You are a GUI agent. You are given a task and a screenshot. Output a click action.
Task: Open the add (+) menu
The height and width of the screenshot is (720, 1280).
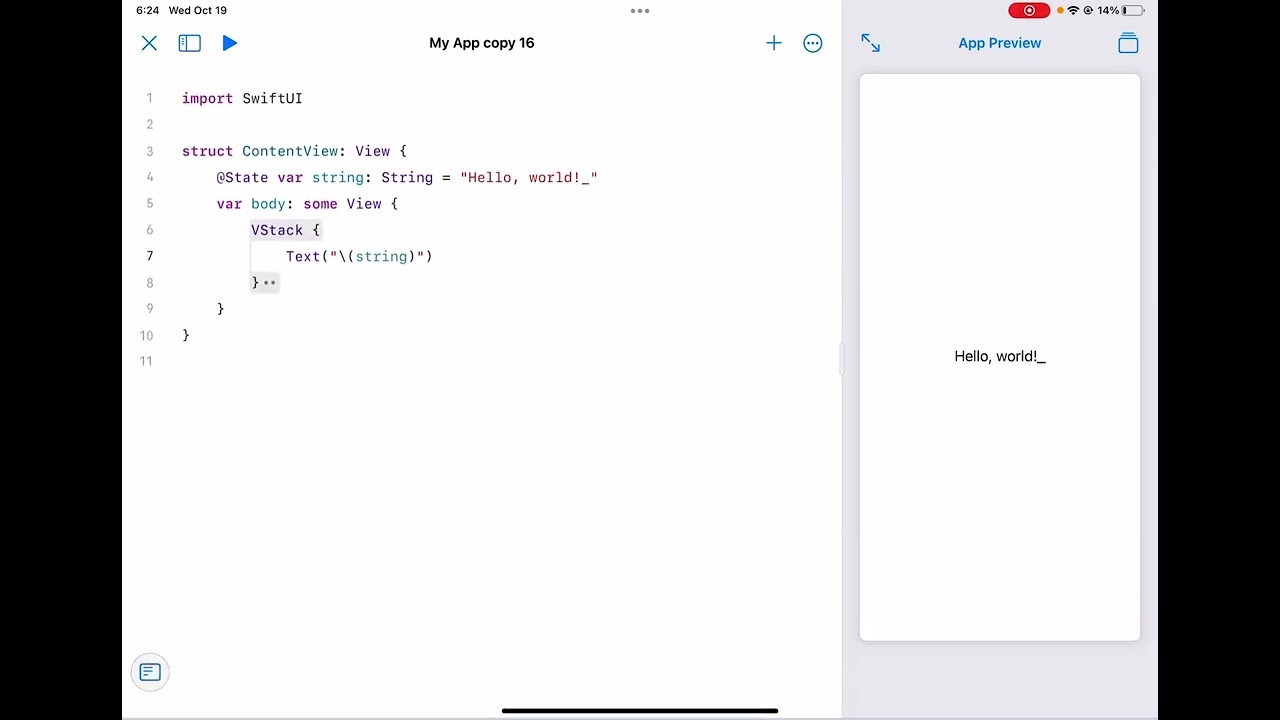[774, 43]
